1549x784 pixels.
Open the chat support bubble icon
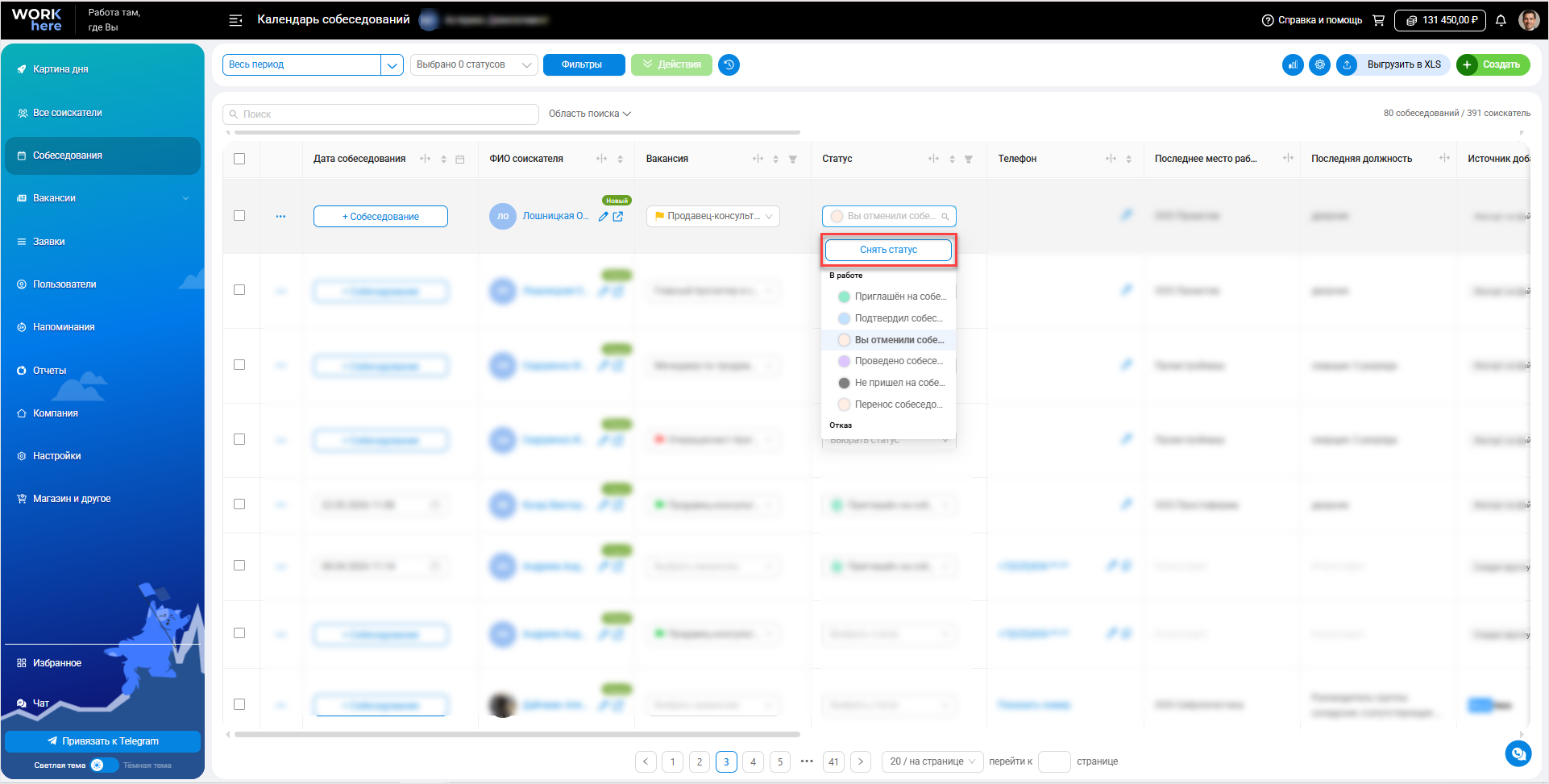click(1518, 753)
